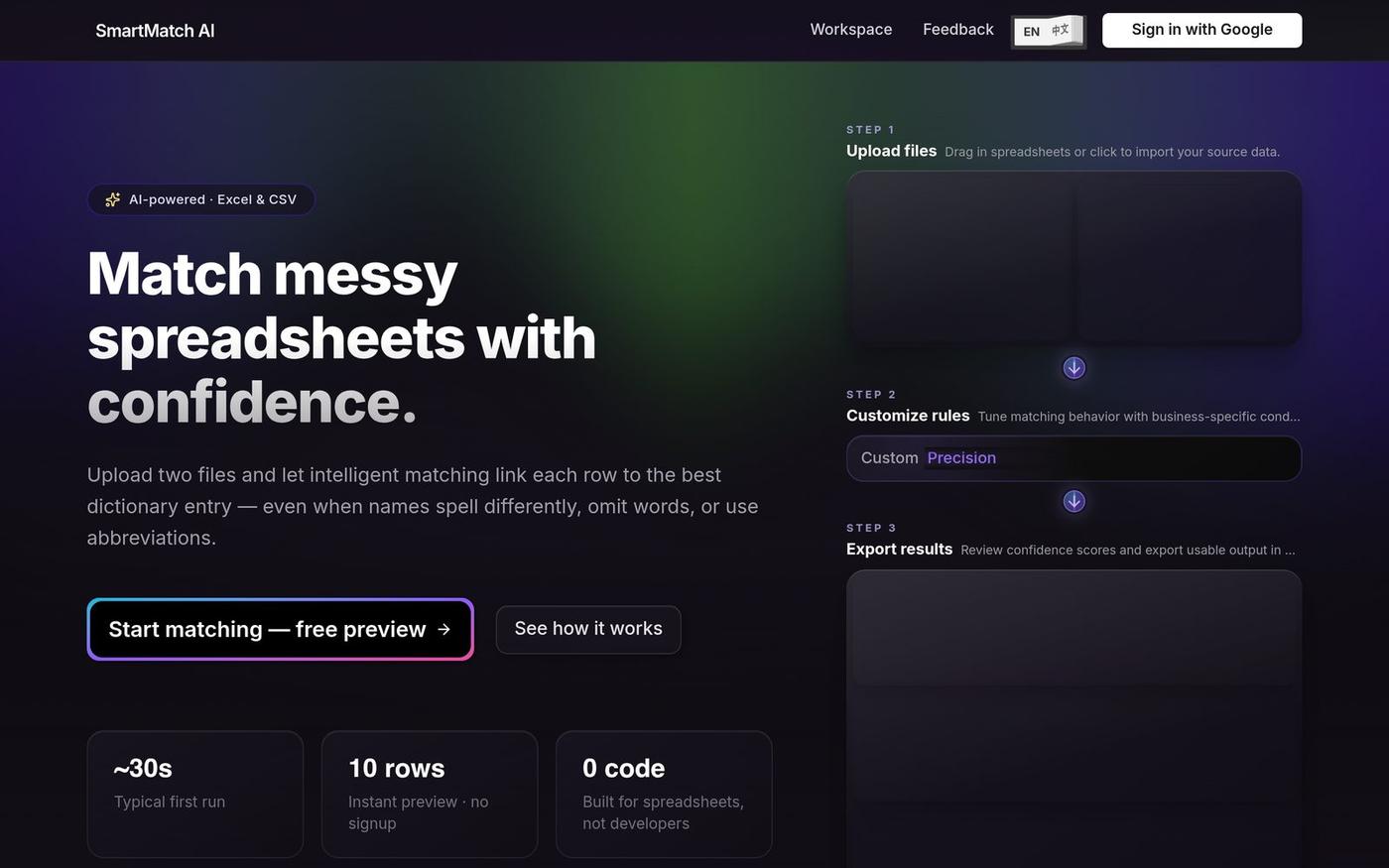The image size is (1389, 868).
Task: Click the left upload file dropzone
Action: click(x=960, y=259)
